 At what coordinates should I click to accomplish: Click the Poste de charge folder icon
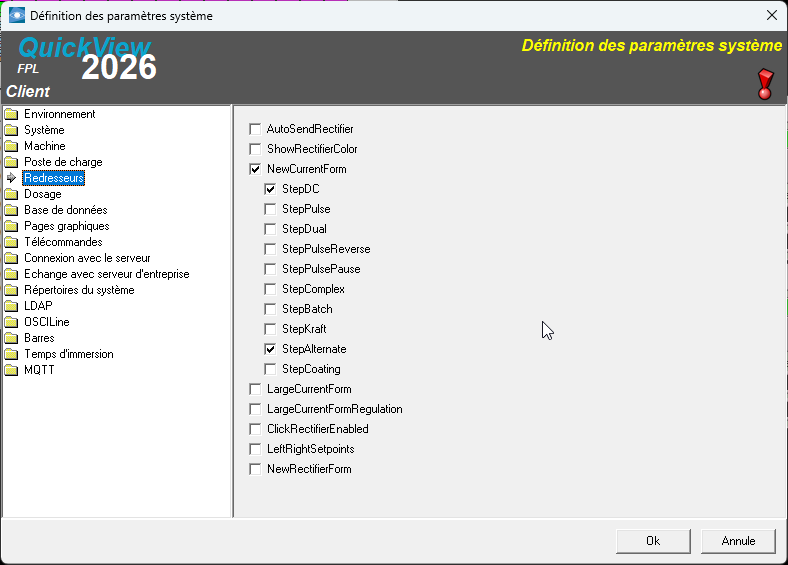click(11, 162)
